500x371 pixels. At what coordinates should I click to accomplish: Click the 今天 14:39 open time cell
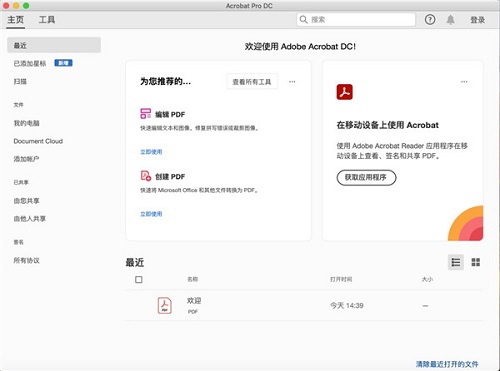point(347,306)
